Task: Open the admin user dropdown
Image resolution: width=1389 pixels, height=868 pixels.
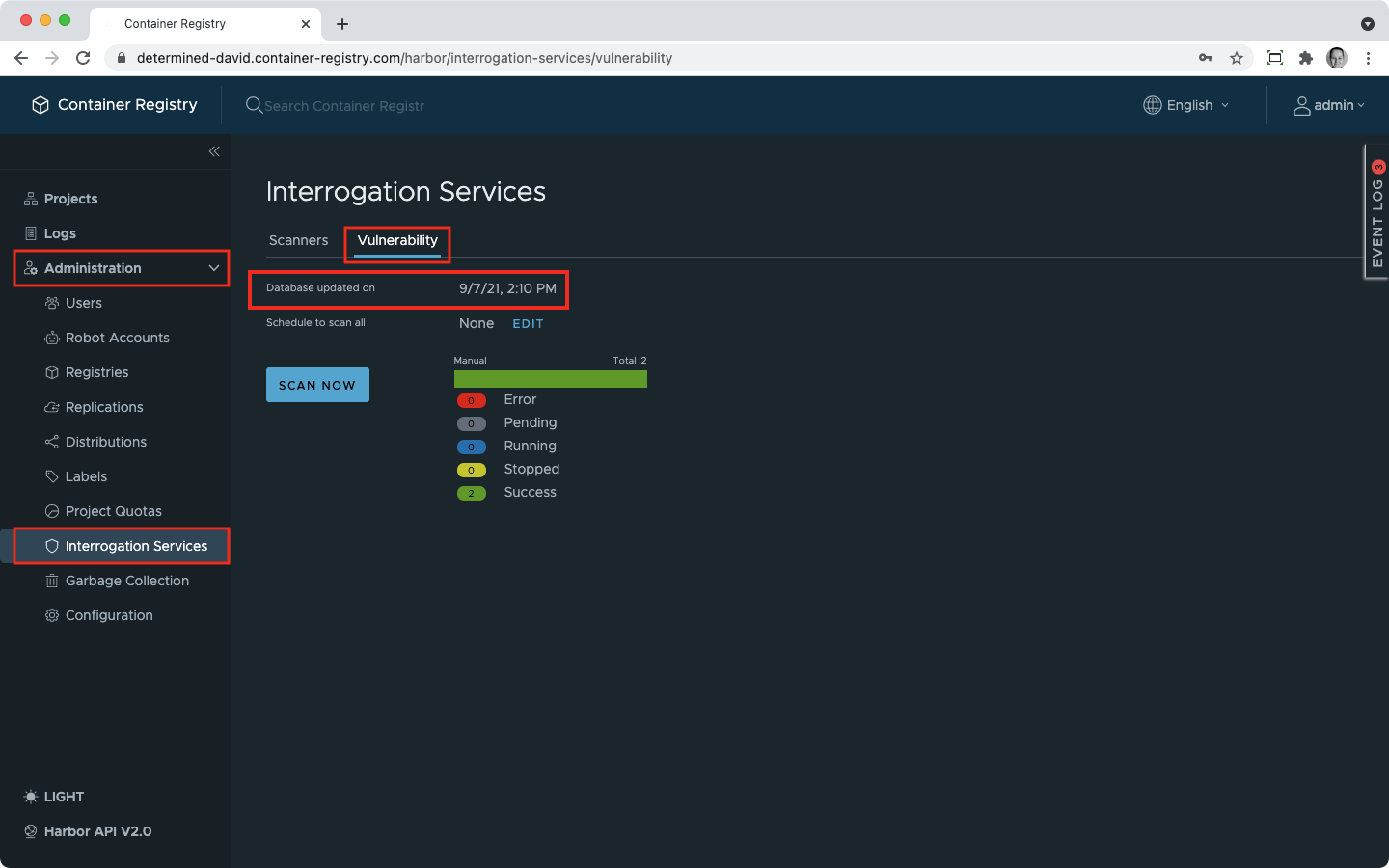Action: point(1329,105)
